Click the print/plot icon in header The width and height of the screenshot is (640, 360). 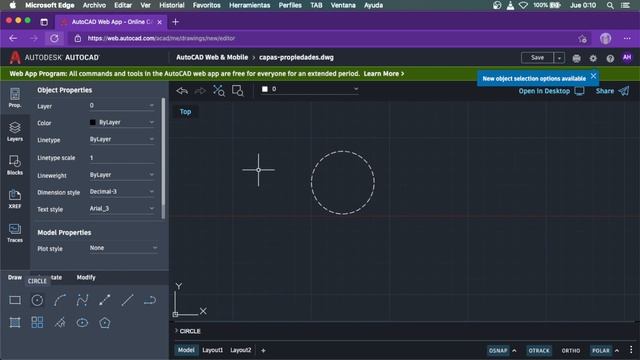tap(576, 58)
